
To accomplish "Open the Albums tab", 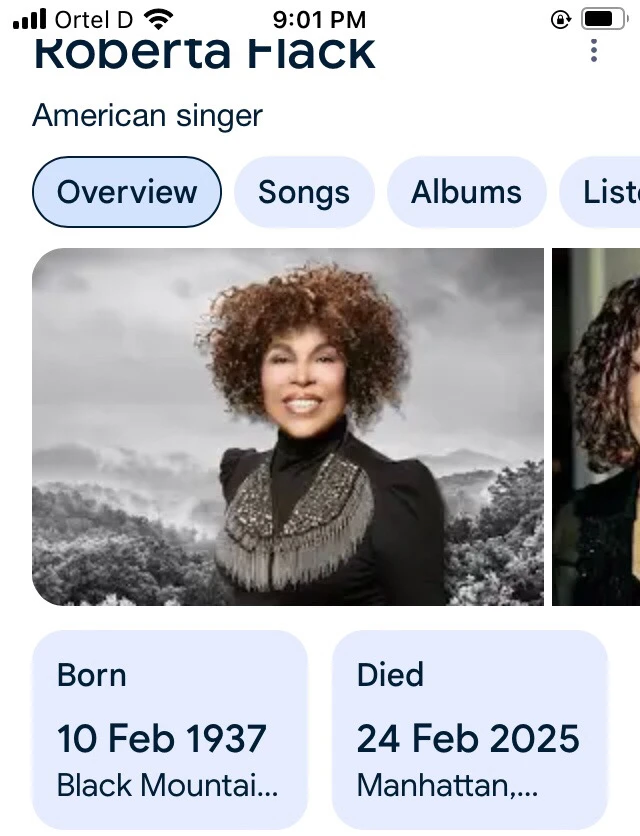I will point(466,192).
